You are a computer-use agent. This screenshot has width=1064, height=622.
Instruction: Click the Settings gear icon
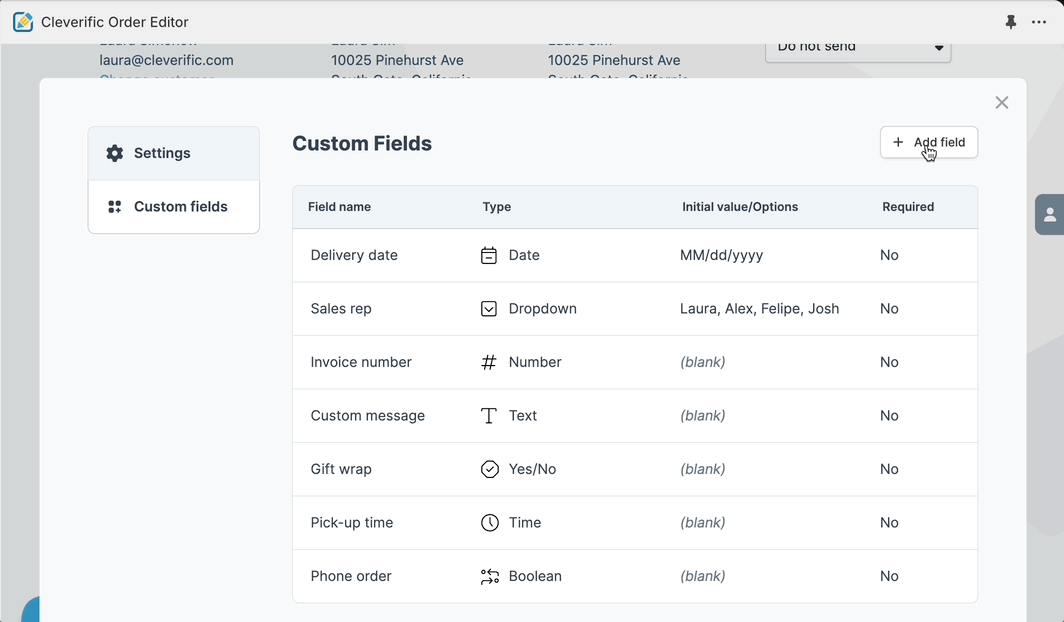point(115,153)
